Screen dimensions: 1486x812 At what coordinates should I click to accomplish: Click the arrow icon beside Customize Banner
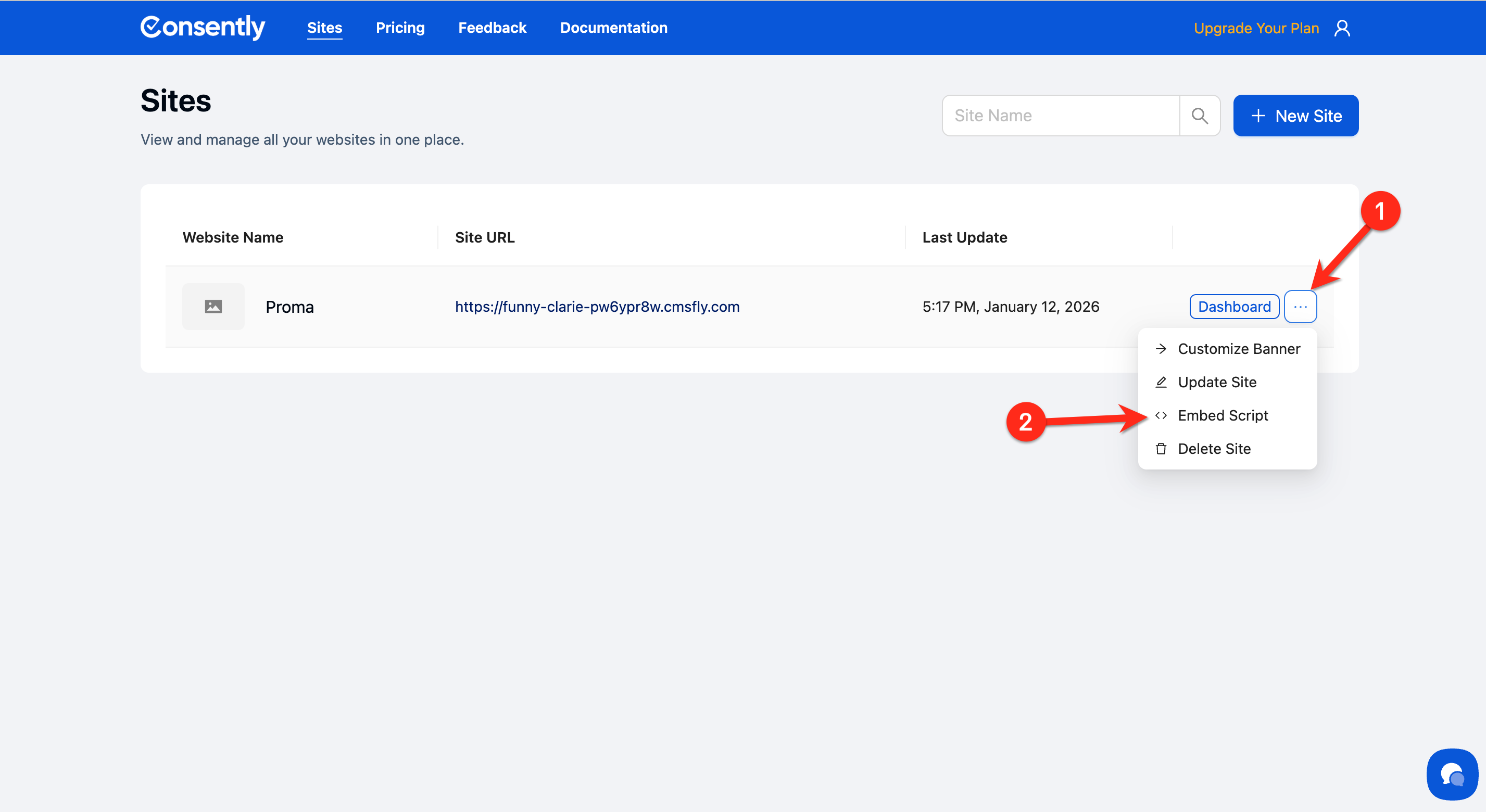[1161, 349]
